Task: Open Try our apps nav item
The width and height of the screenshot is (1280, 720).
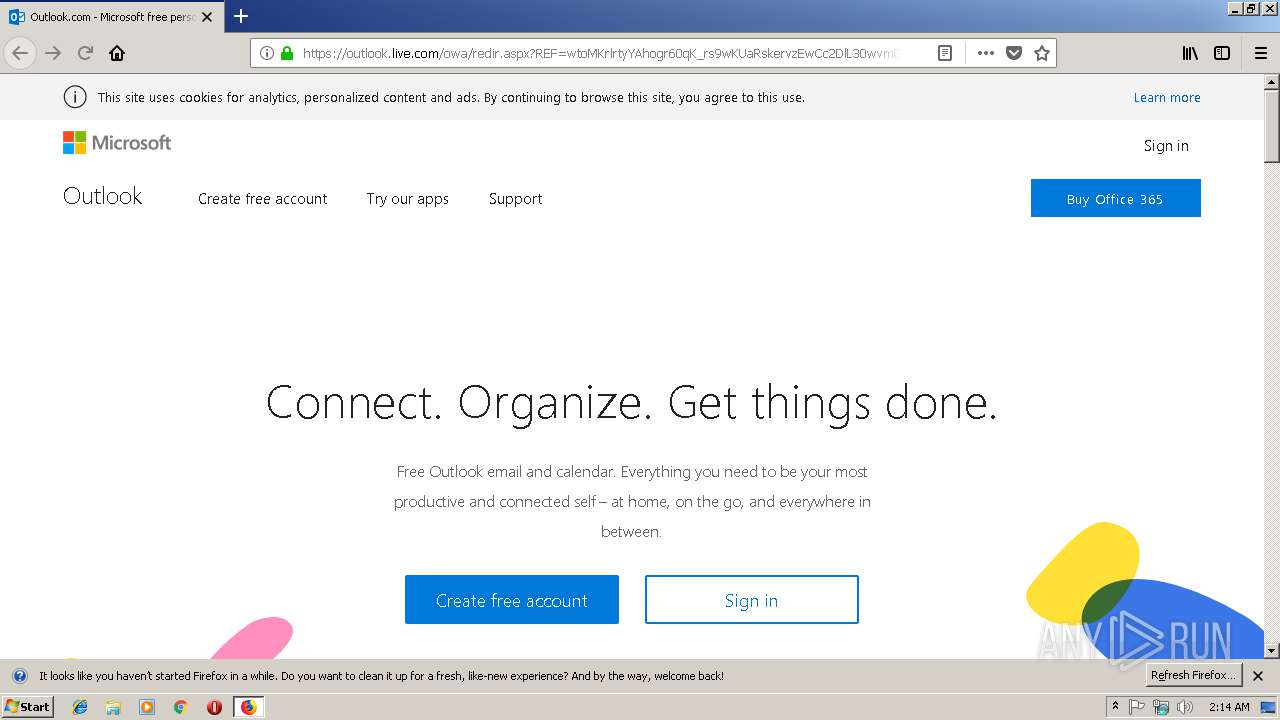Action: (x=408, y=199)
